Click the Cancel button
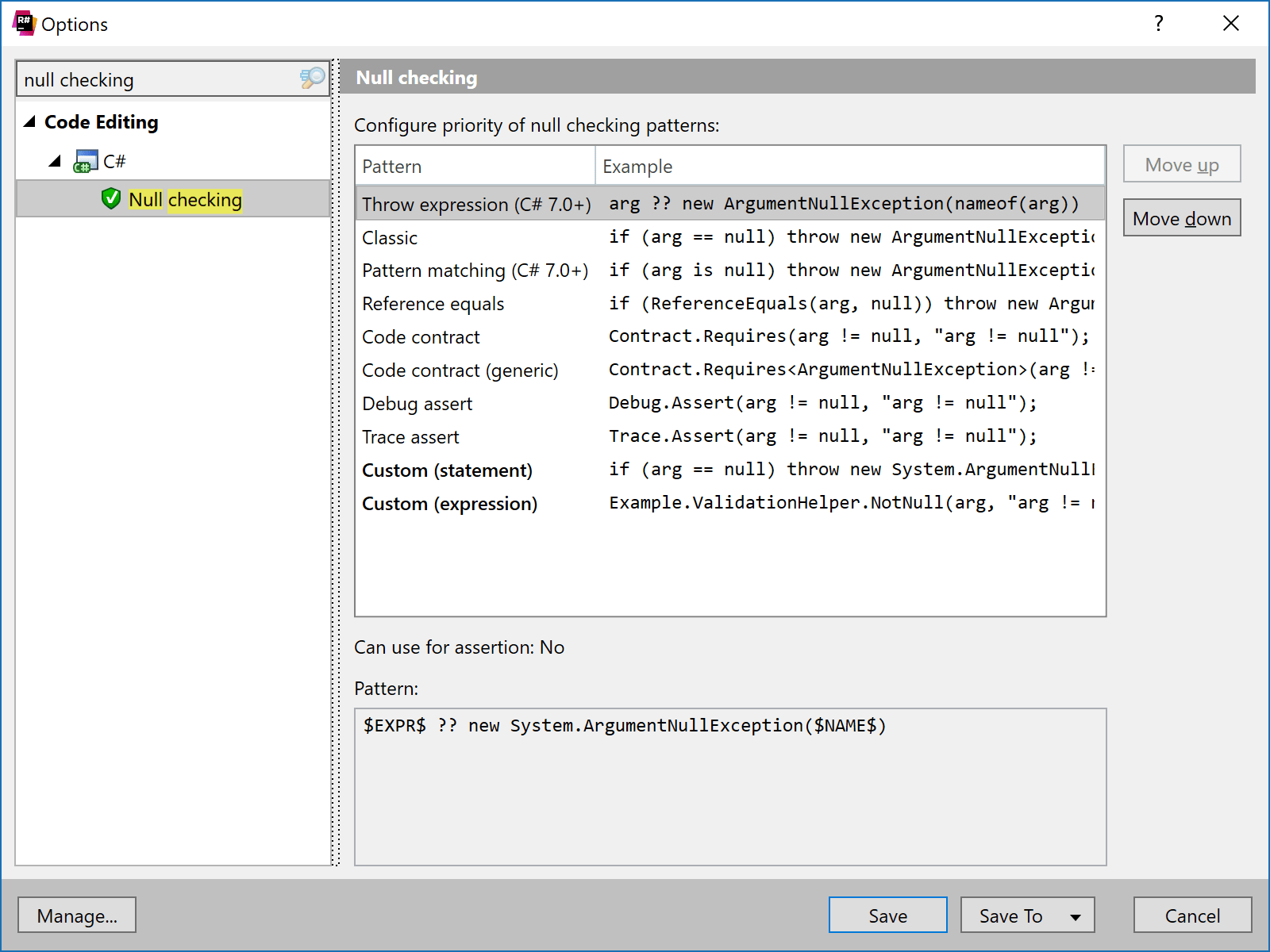The height and width of the screenshot is (952, 1270). pos(1192,915)
